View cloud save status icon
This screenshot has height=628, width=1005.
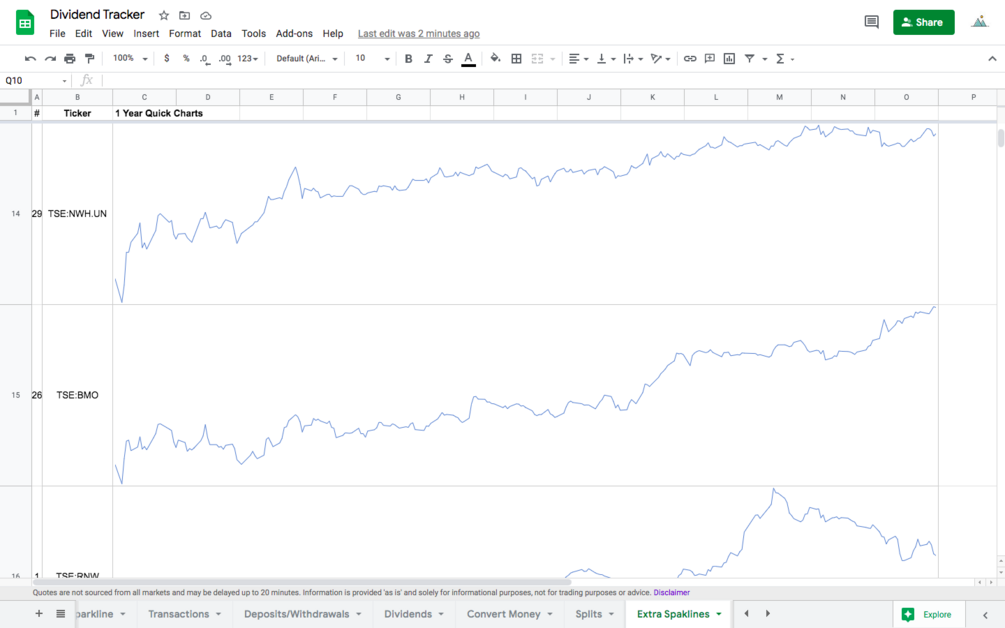click(206, 15)
